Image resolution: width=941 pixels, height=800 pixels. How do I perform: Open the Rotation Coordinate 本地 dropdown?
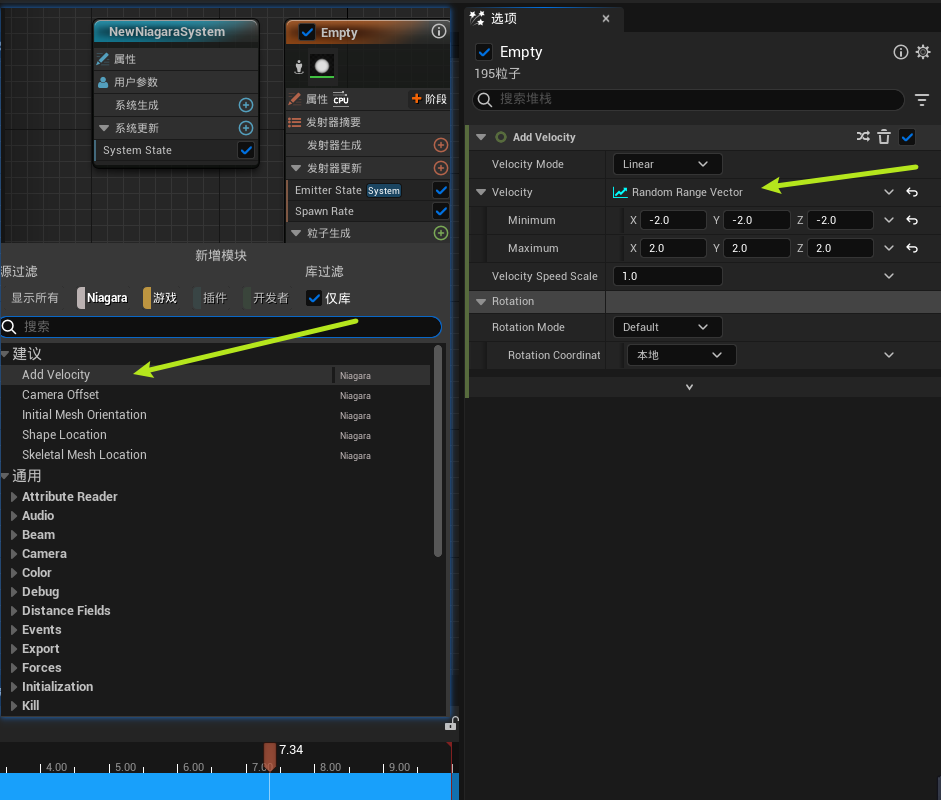(x=681, y=355)
